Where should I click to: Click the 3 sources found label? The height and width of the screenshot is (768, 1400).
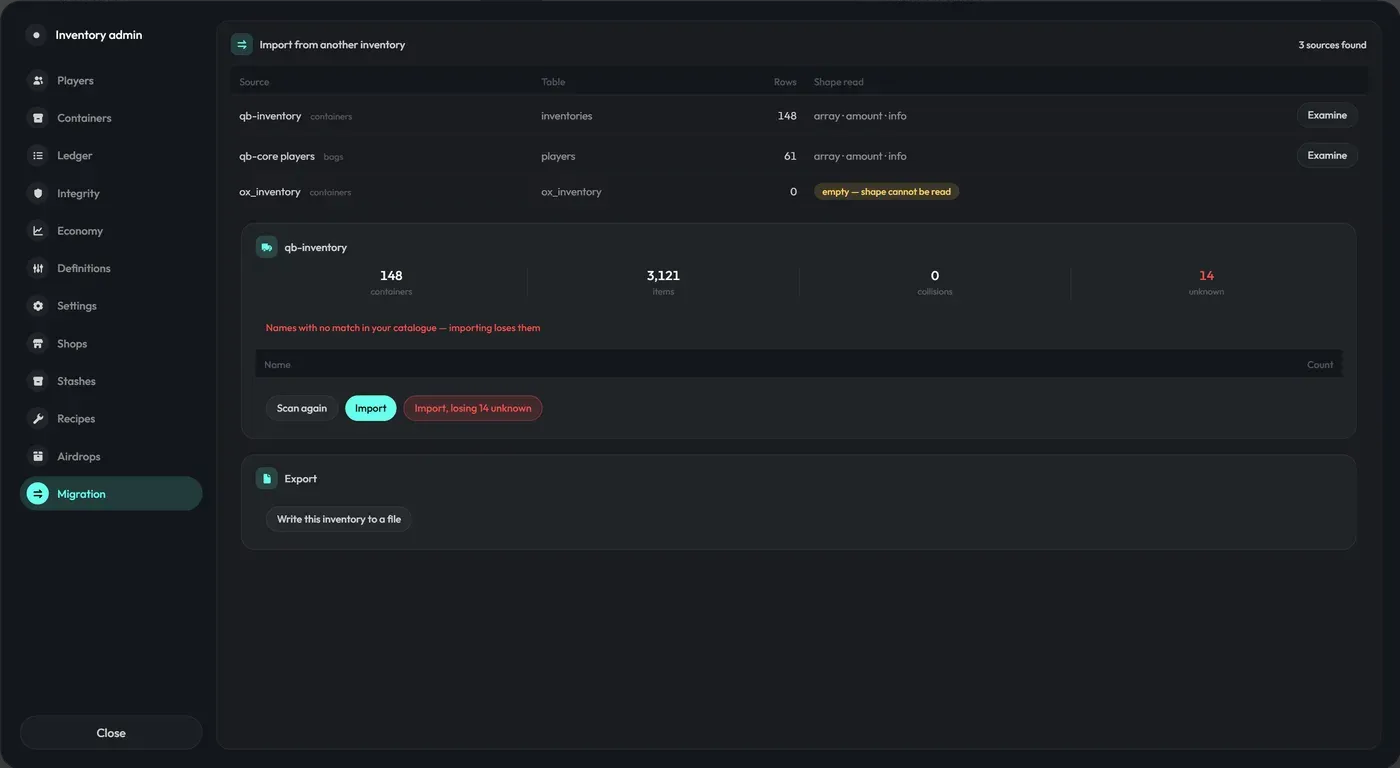click(1332, 45)
